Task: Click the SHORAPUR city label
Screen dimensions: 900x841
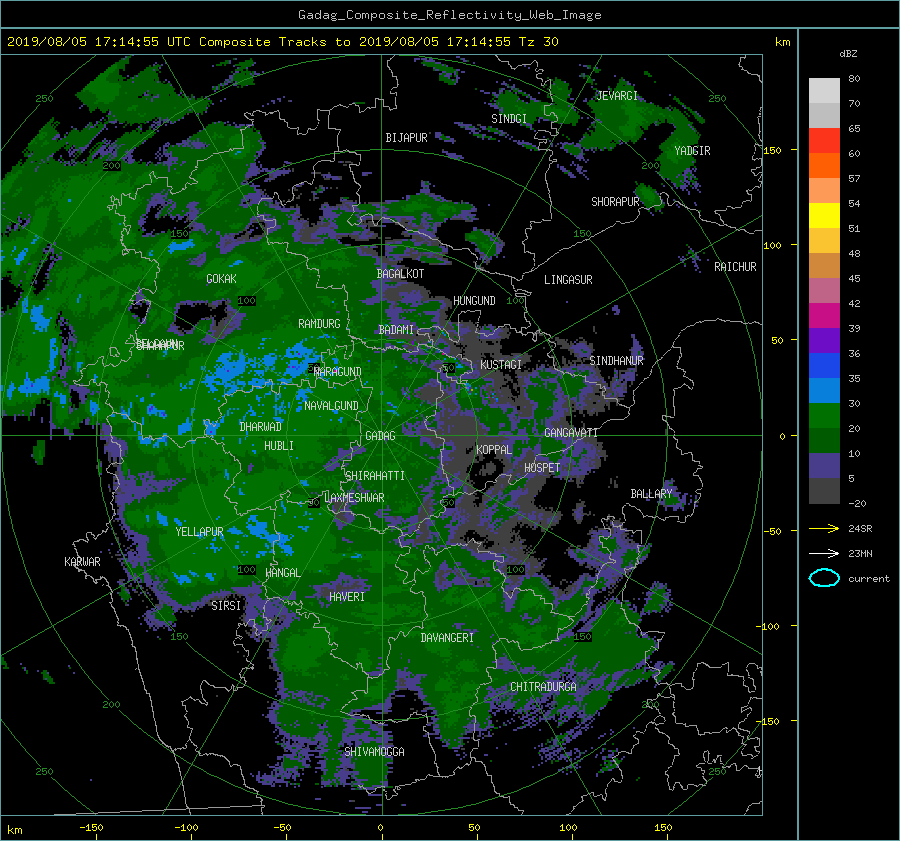Action: (615, 201)
